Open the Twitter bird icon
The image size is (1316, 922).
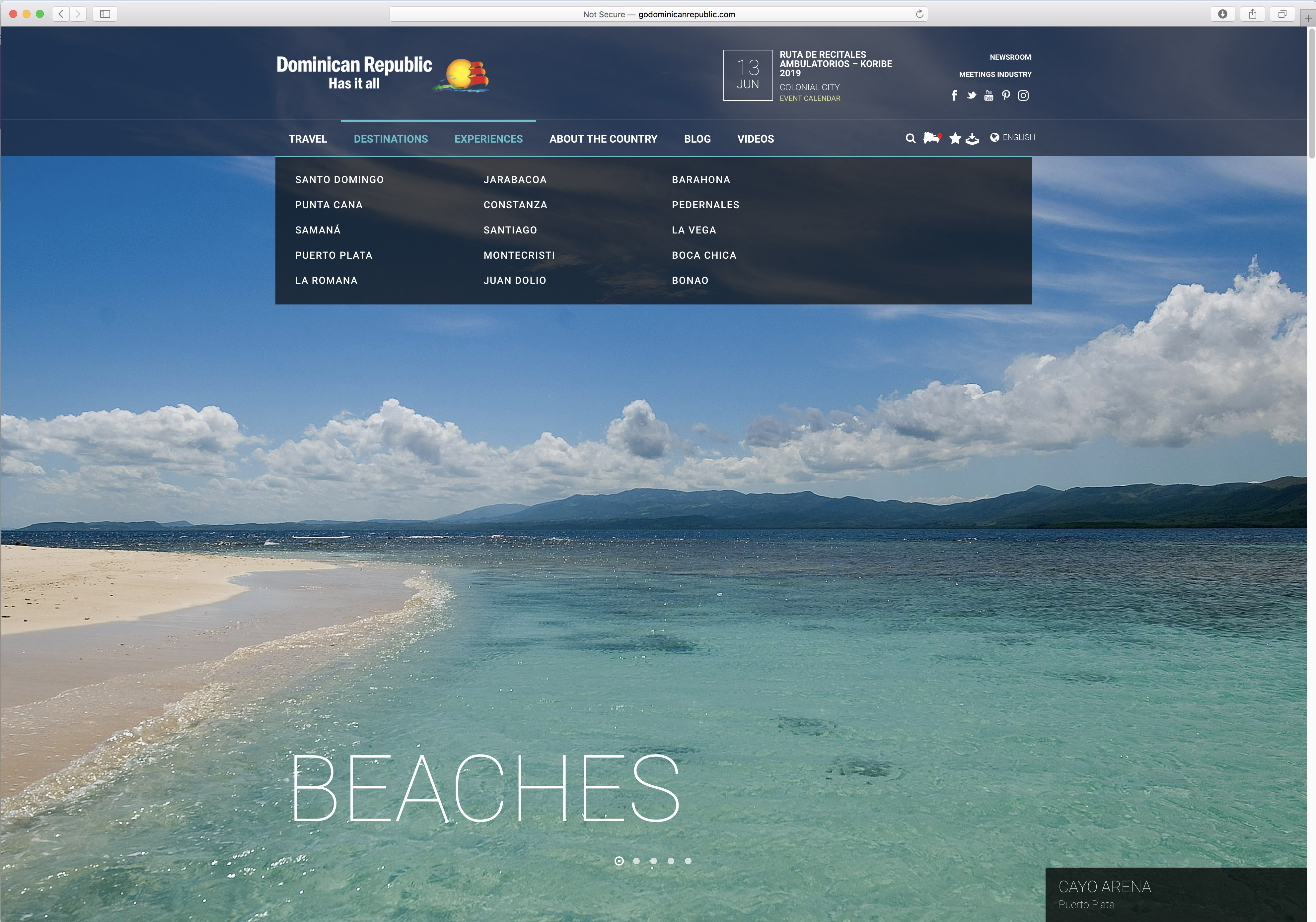tap(971, 96)
